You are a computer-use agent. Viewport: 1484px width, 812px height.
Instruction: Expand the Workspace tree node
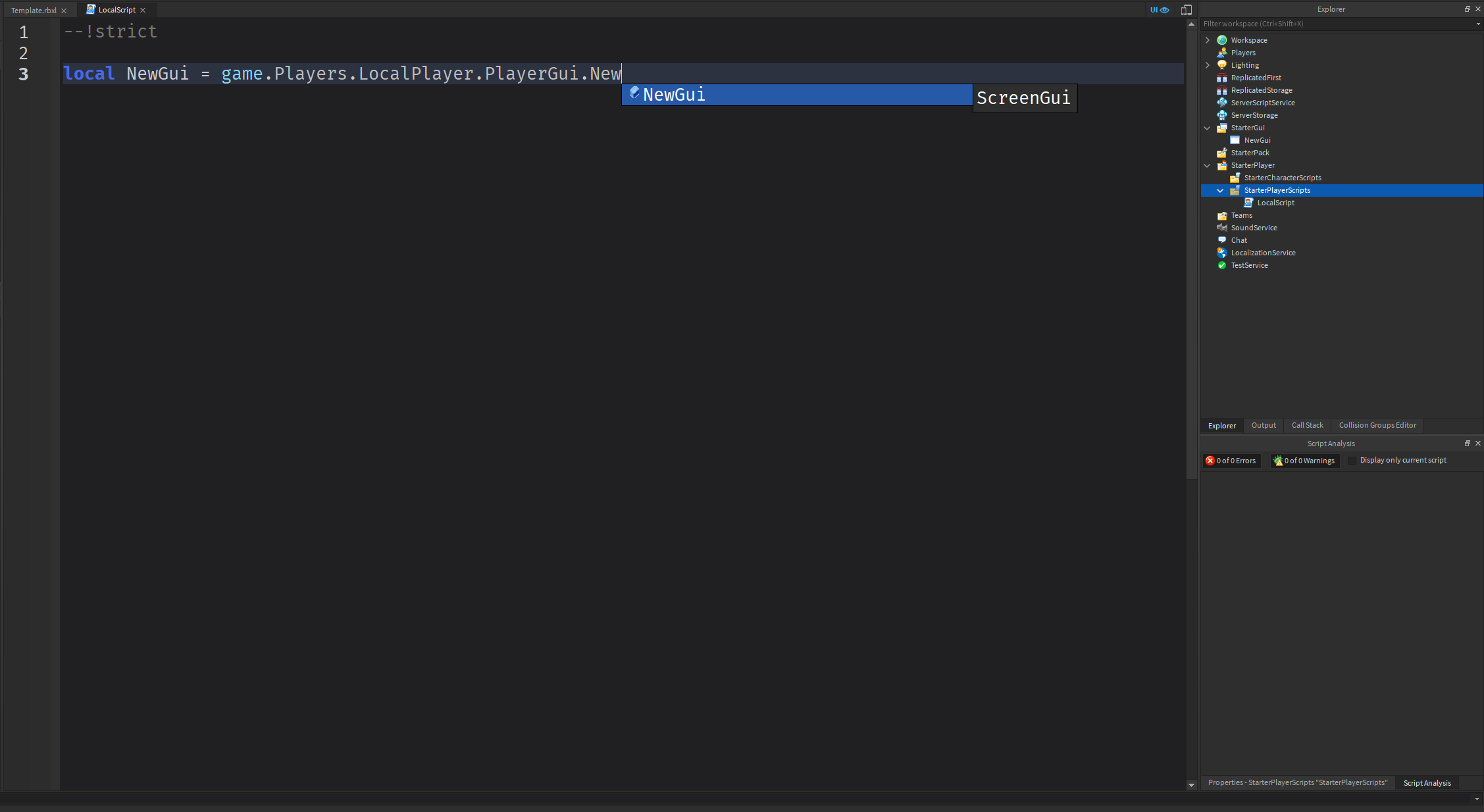(1207, 39)
